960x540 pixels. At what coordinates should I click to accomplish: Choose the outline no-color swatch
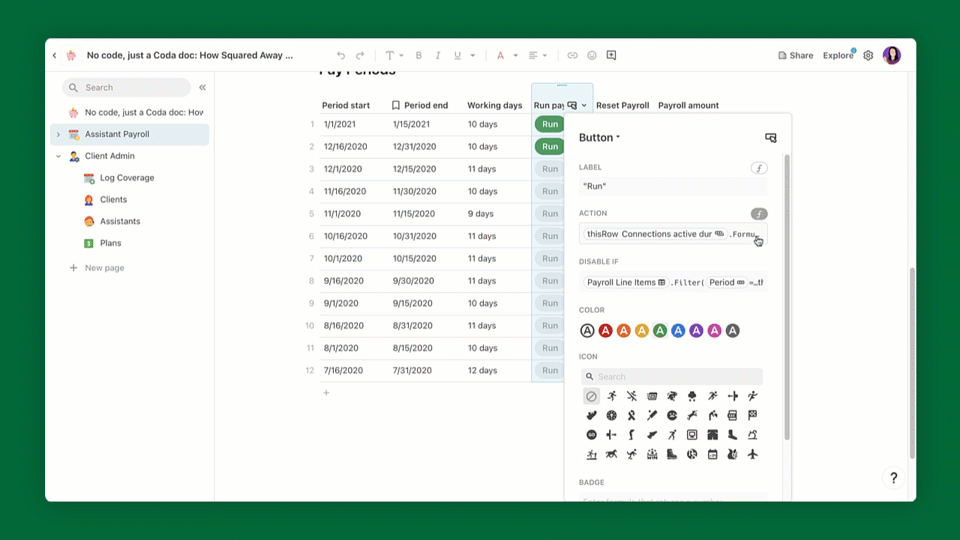pyautogui.click(x=587, y=331)
